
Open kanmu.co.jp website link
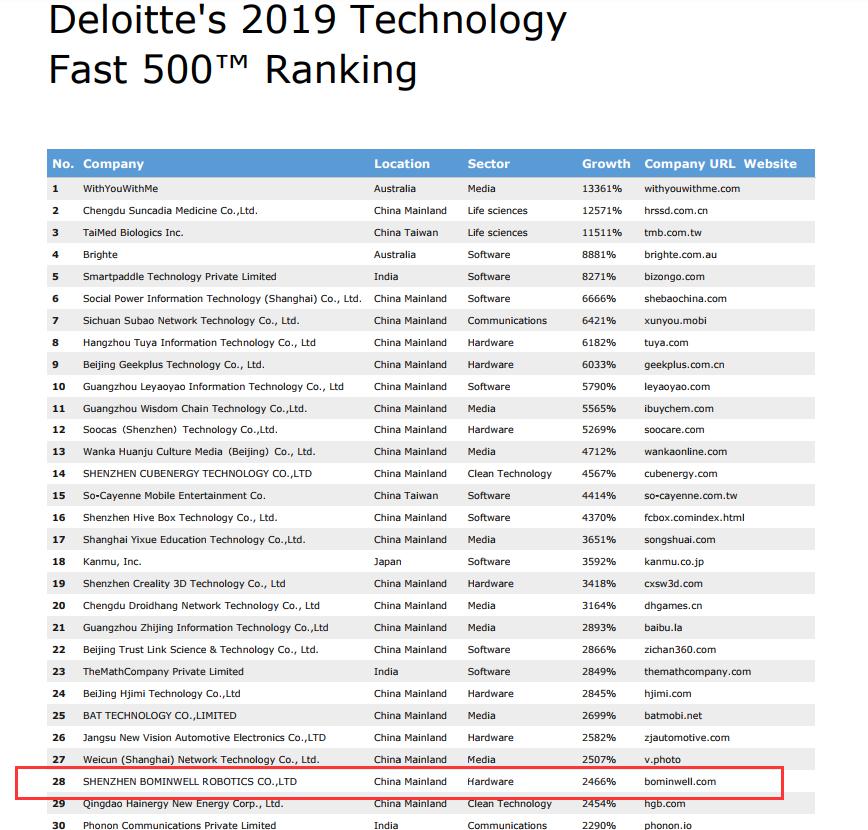pyautogui.click(x=674, y=562)
